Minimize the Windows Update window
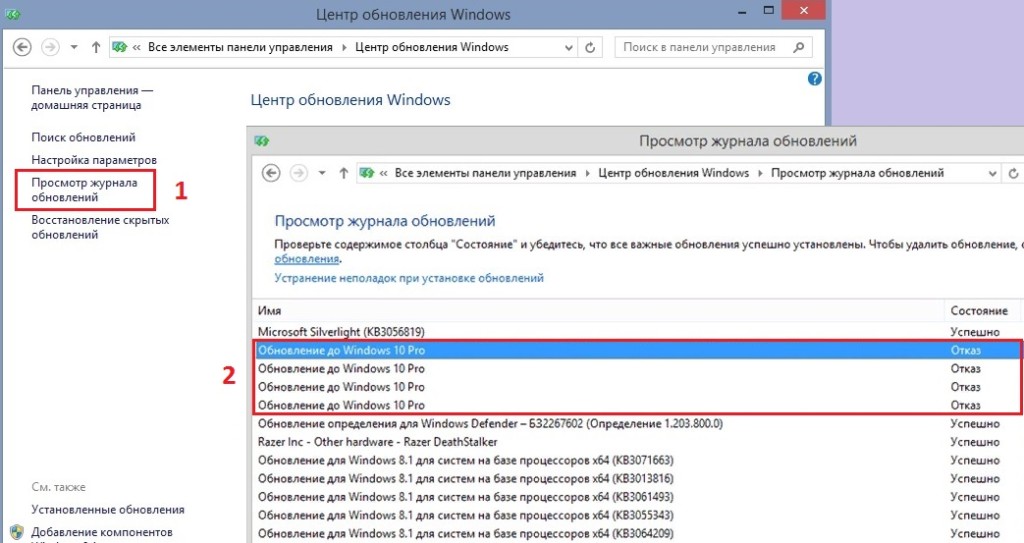 pyautogui.click(x=743, y=11)
